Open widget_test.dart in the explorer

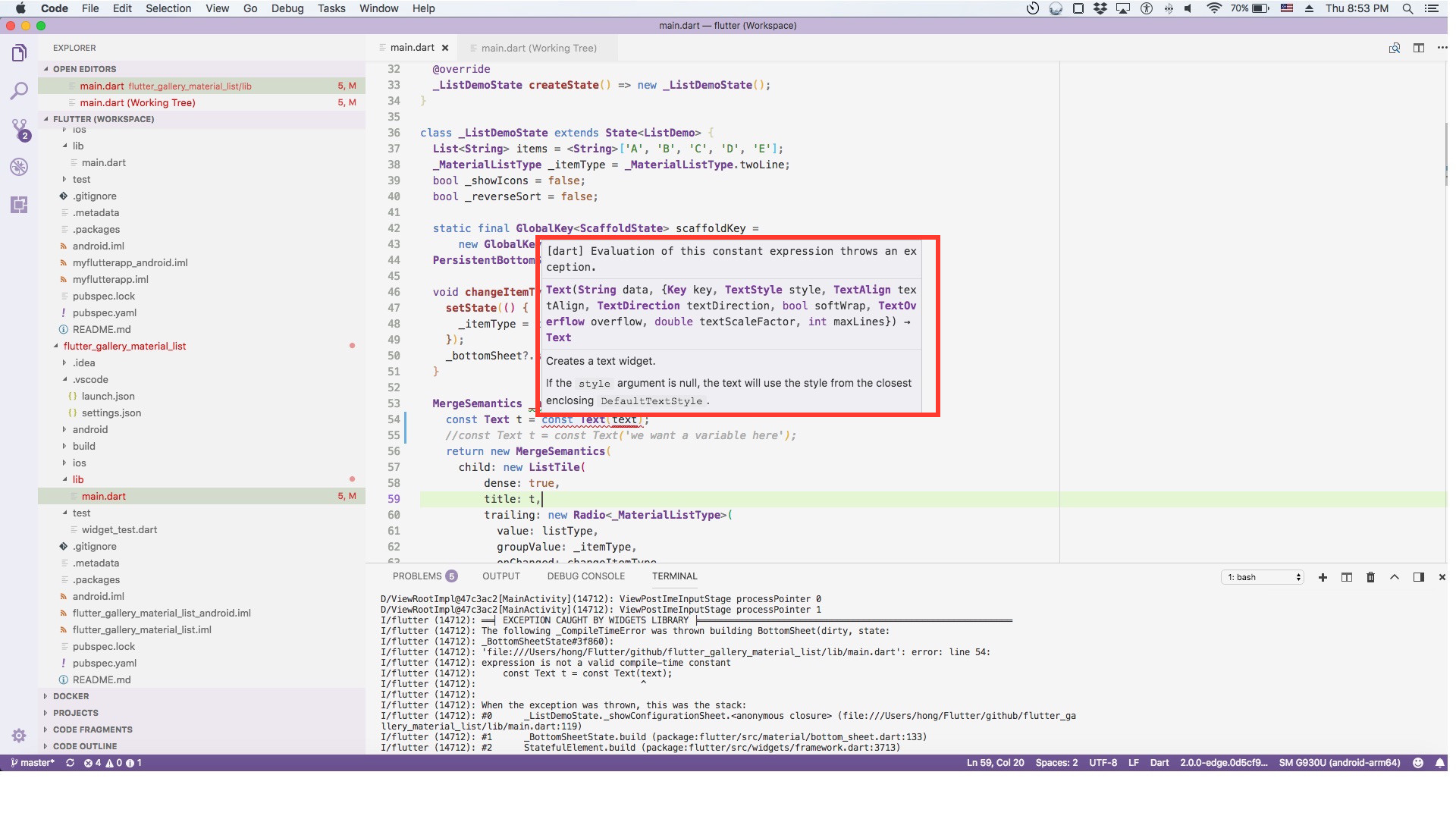119,529
